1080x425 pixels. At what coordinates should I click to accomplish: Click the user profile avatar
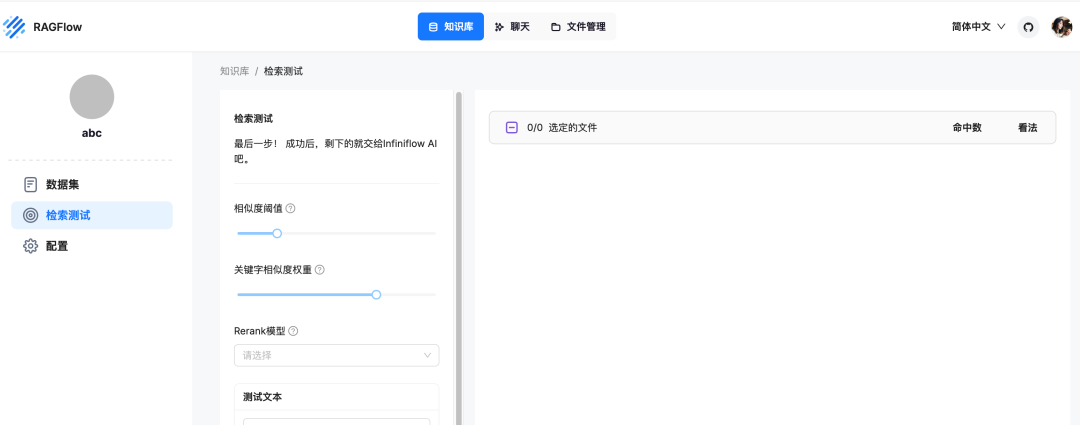1061,27
